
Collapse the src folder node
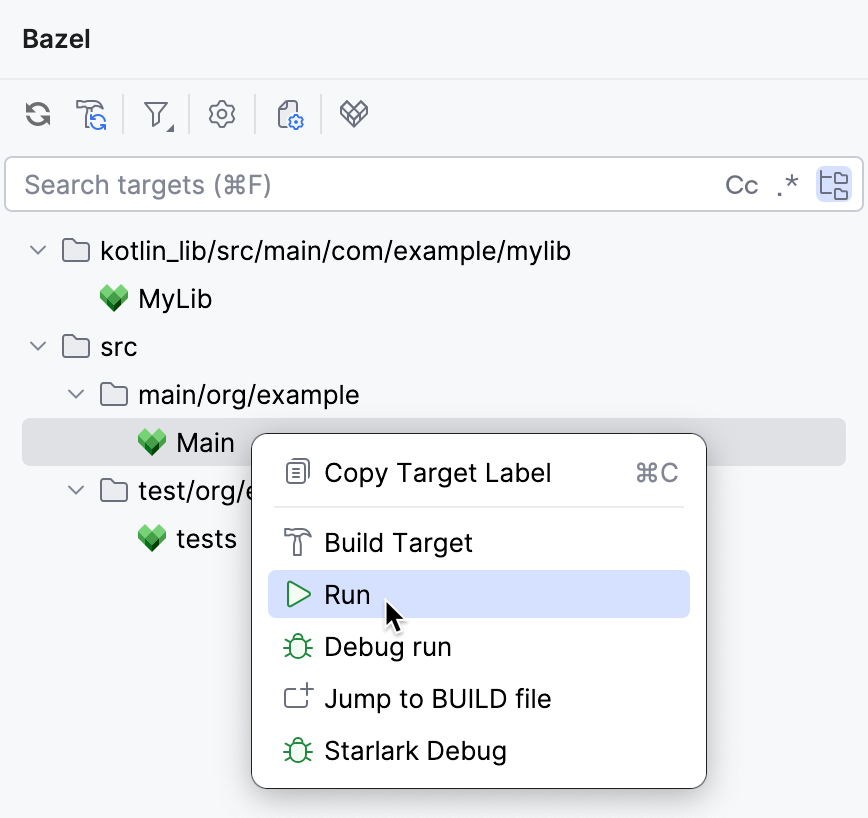(x=38, y=347)
